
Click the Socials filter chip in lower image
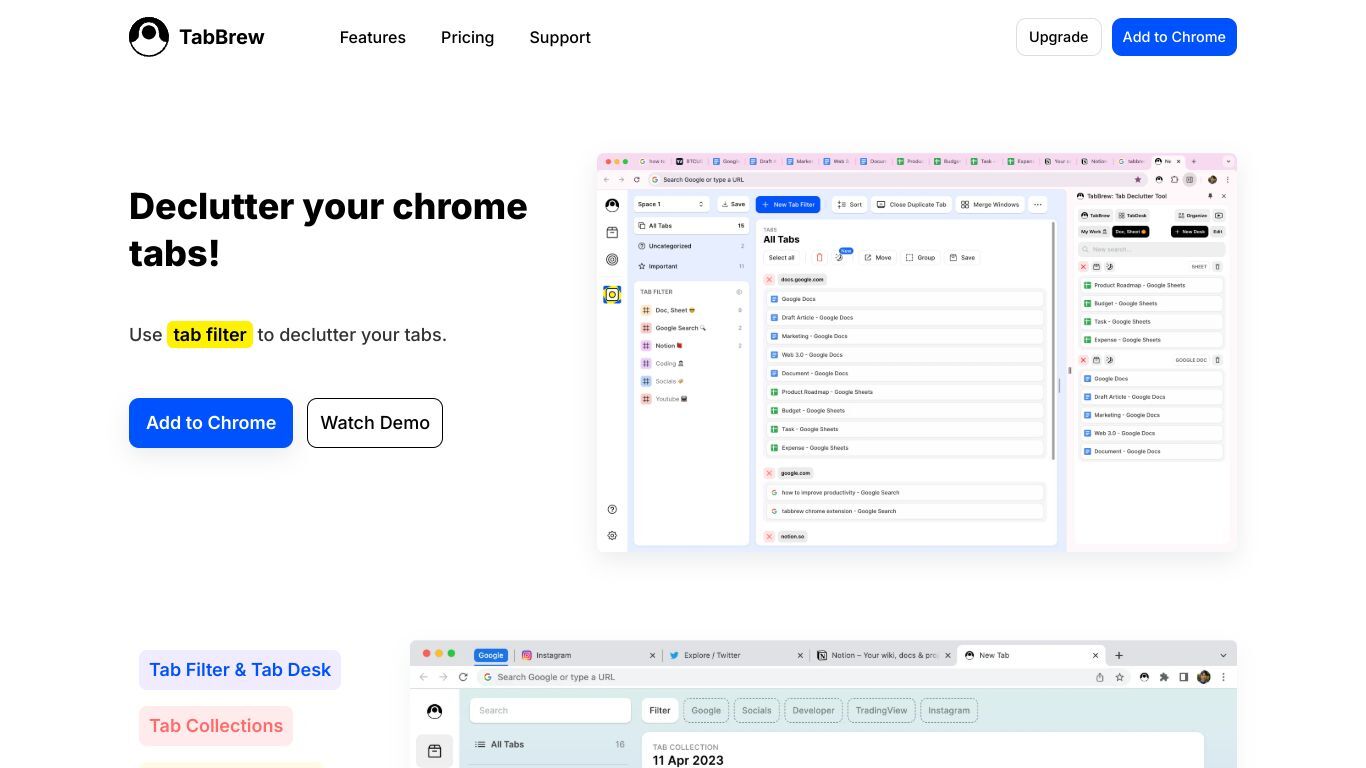(756, 710)
